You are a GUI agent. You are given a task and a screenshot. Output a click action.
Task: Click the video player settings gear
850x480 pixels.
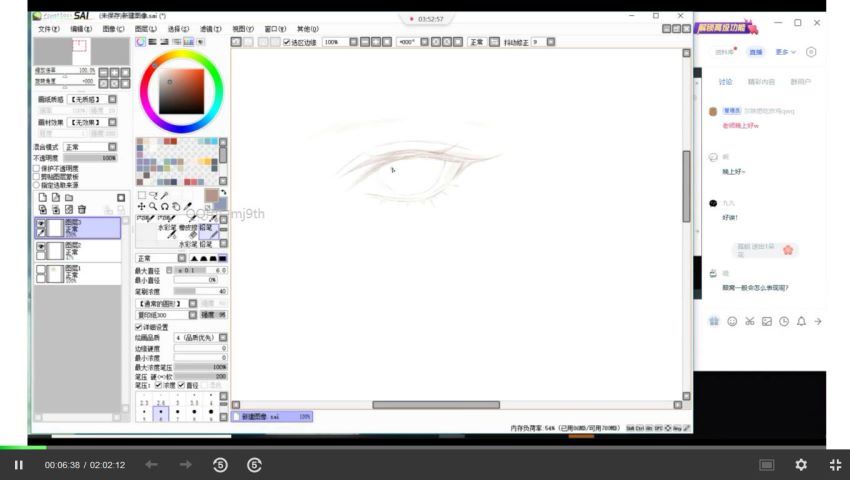tap(800, 465)
